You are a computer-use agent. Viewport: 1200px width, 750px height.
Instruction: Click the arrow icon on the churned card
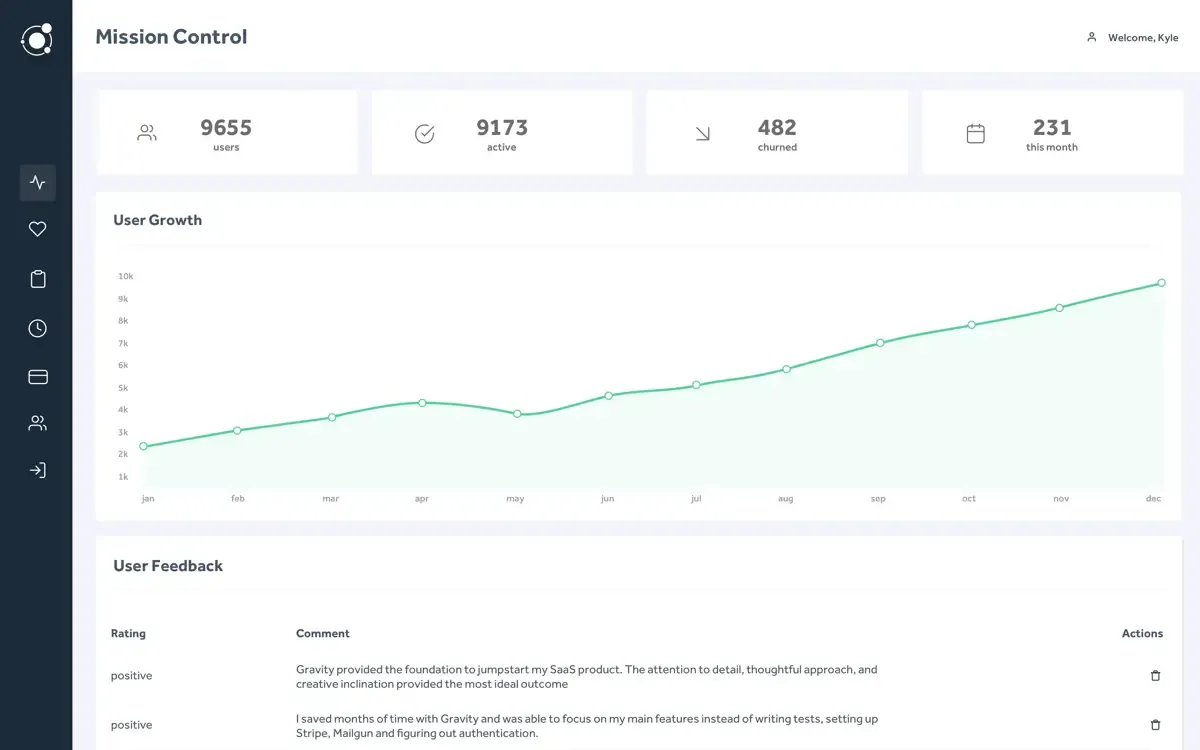(701, 131)
